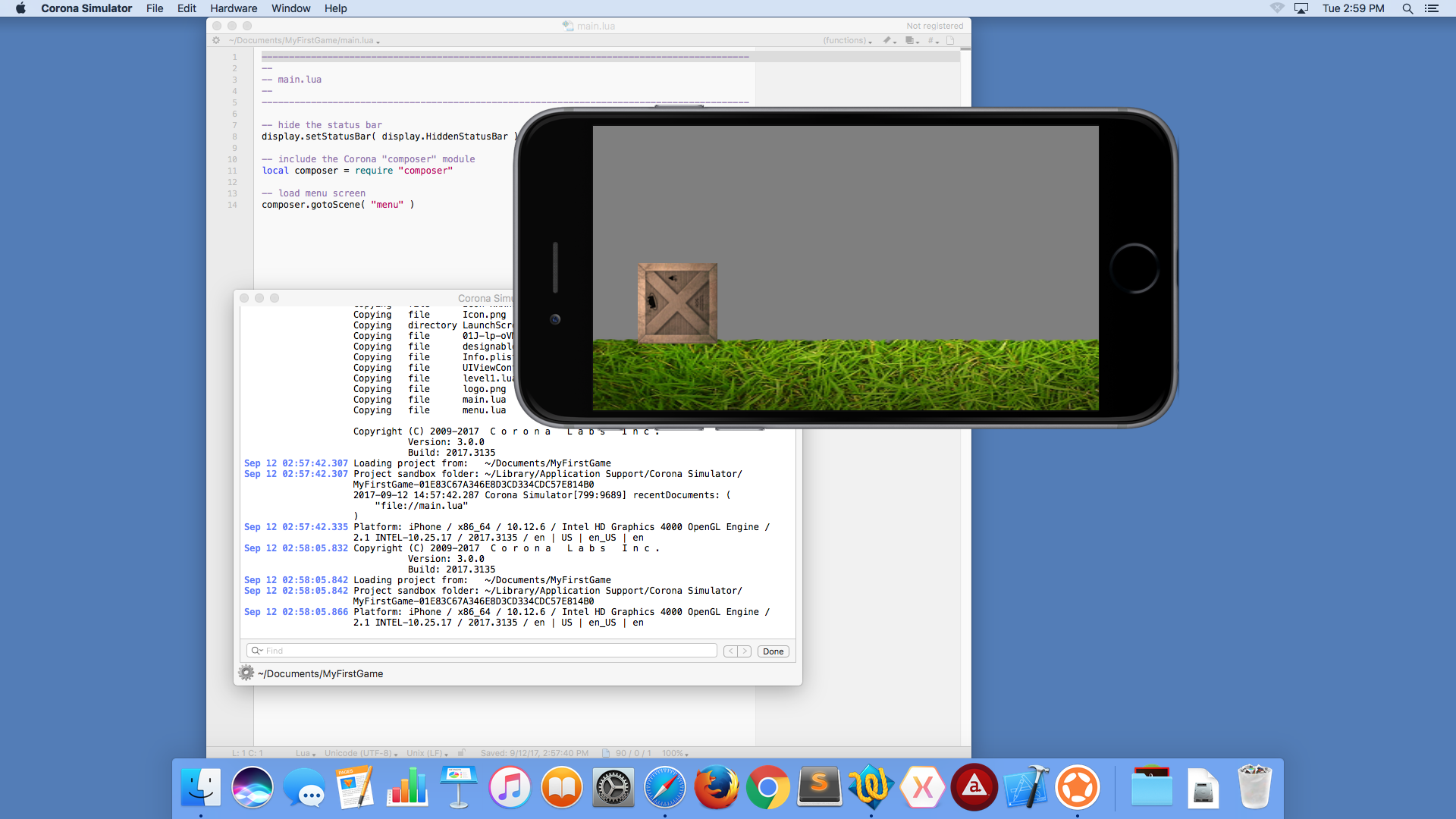Open Finder from the dock
This screenshot has width=1456, height=819.
201,787
